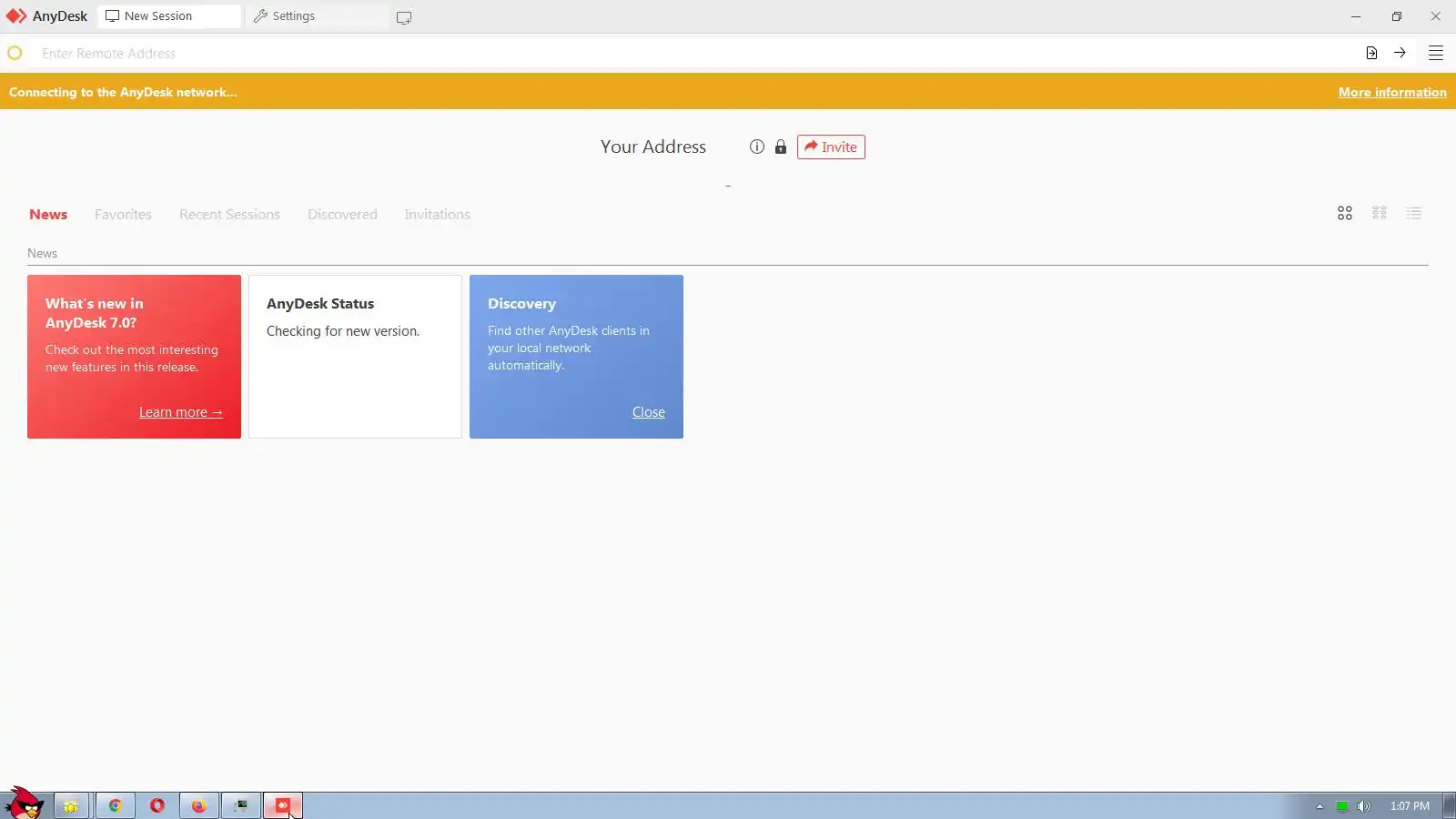Click the Connecting to the AnyDesk network message
Screen dimensions: 1456x819
[123, 92]
